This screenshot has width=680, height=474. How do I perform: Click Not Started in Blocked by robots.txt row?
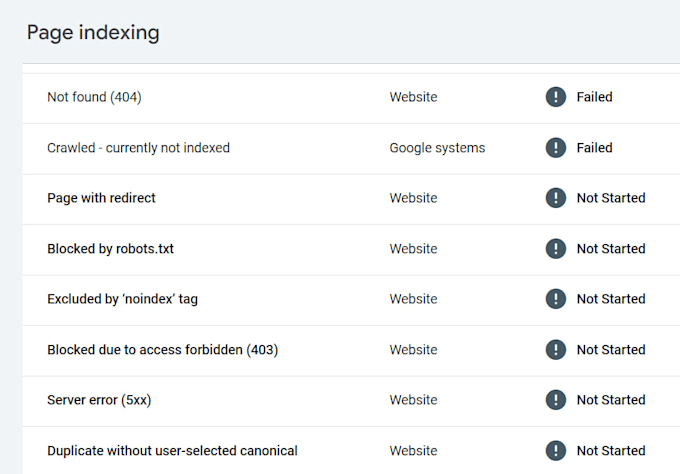point(611,249)
